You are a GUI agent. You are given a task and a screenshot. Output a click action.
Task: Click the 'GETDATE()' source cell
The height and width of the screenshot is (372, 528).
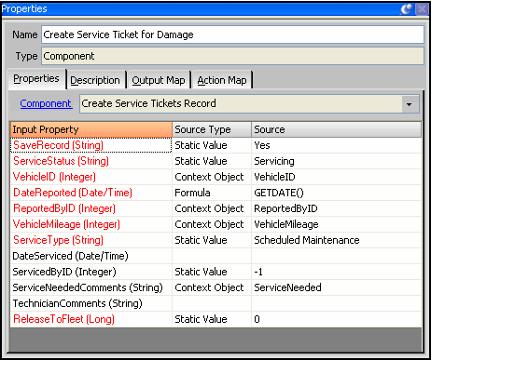point(336,193)
